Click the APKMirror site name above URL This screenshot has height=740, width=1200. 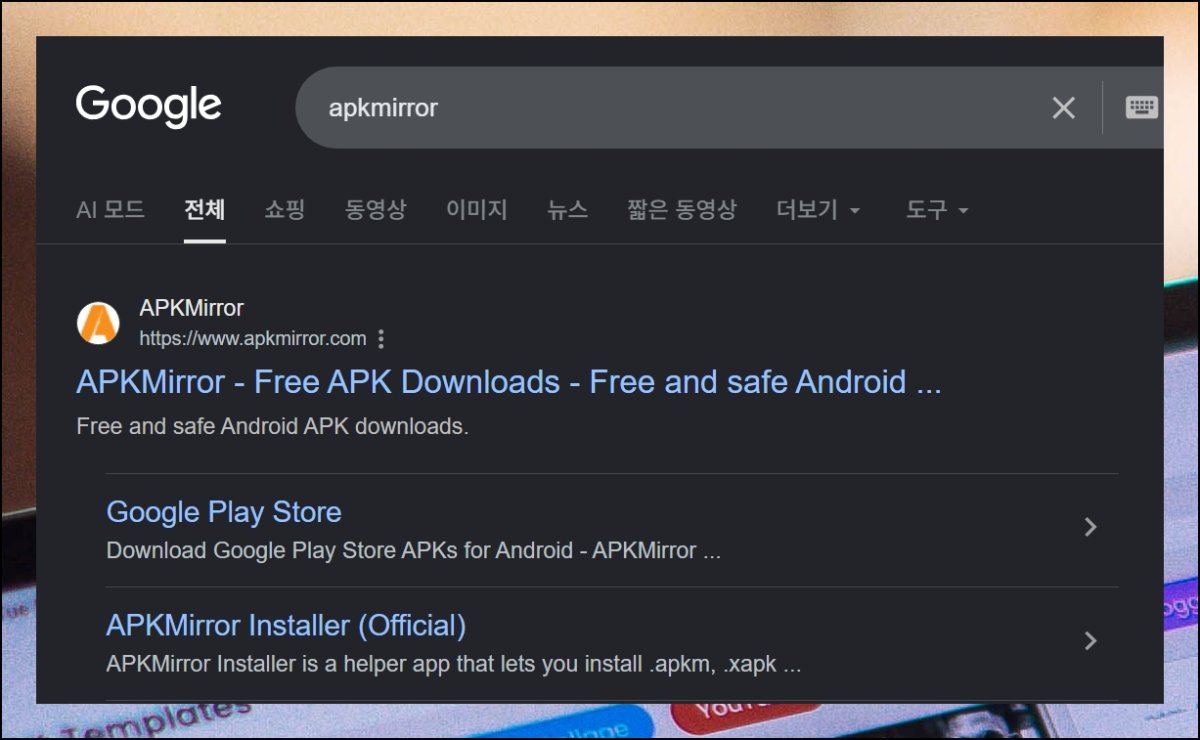click(191, 308)
